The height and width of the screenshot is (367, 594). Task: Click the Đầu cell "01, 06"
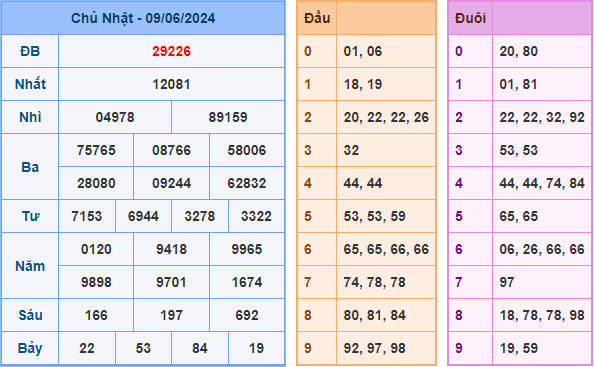tap(386, 51)
